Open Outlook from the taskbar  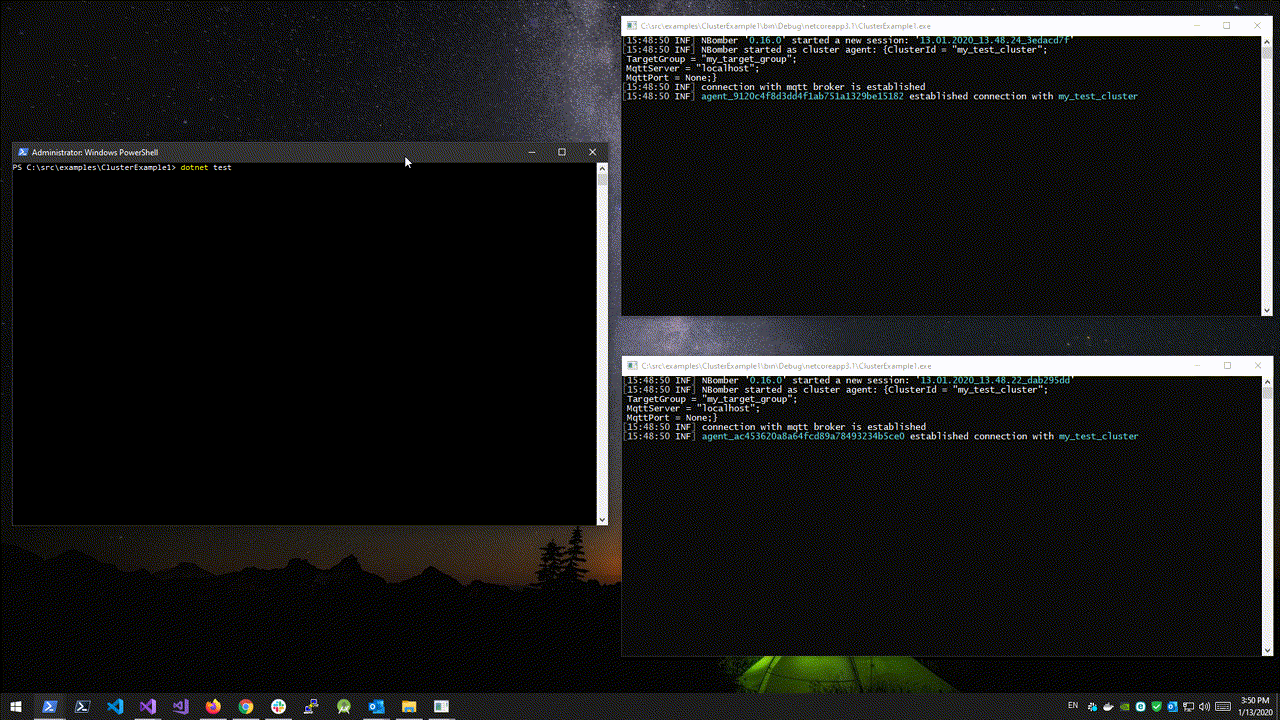coord(376,706)
